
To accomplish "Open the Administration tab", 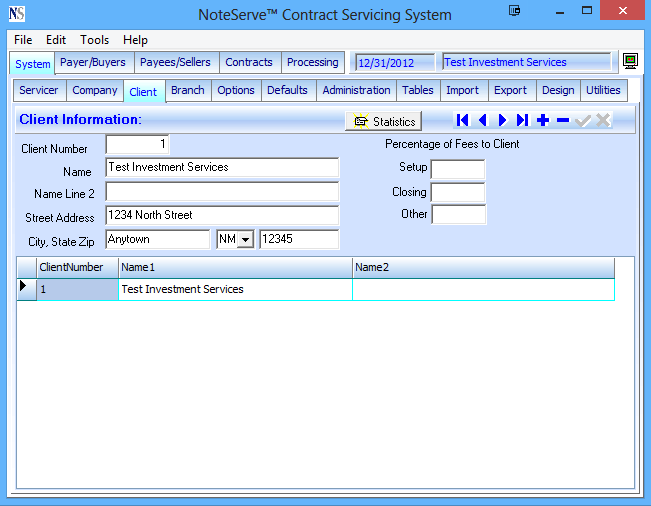I will point(356,90).
